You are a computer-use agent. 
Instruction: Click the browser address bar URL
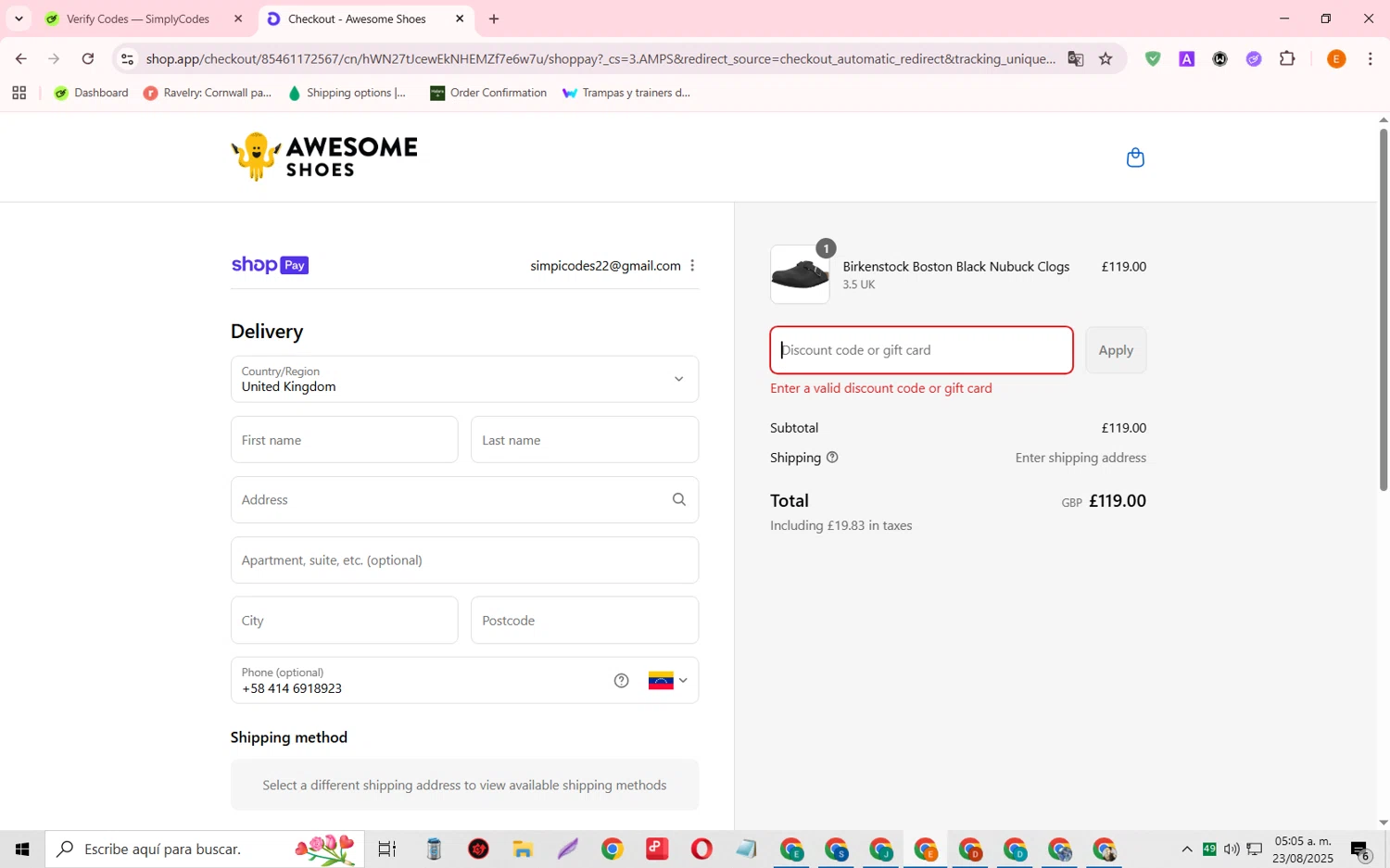click(600, 58)
